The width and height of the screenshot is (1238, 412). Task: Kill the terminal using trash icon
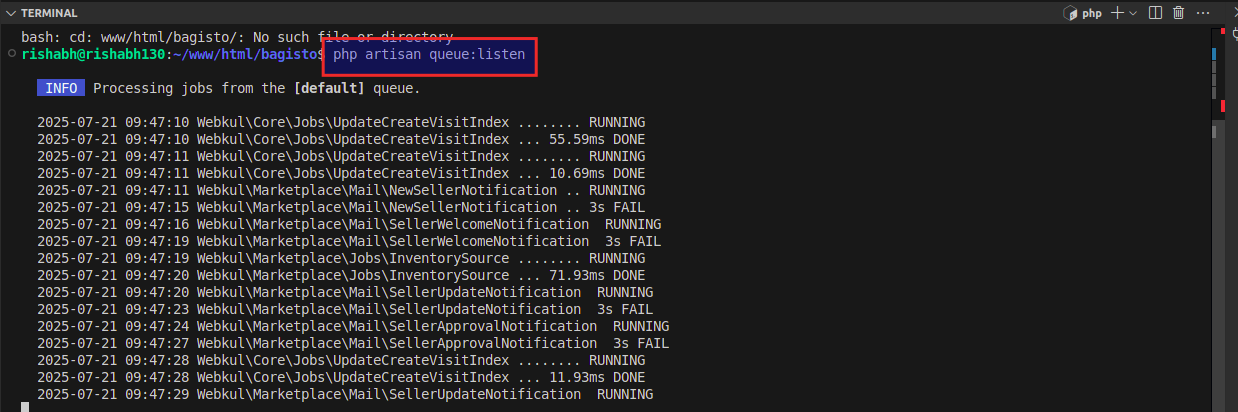(x=1178, y=13)
